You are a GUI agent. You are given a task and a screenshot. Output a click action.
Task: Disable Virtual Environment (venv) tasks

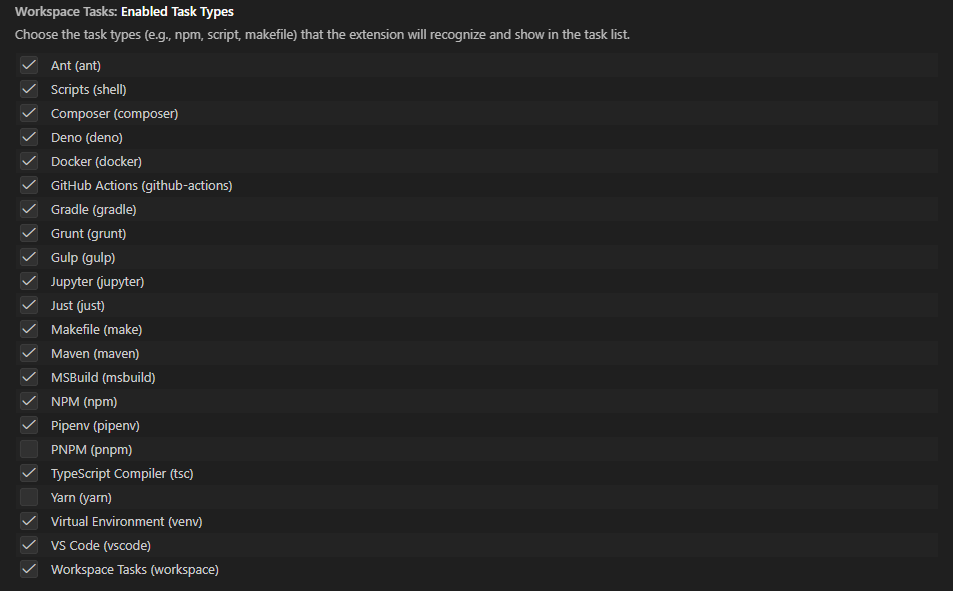29,521
